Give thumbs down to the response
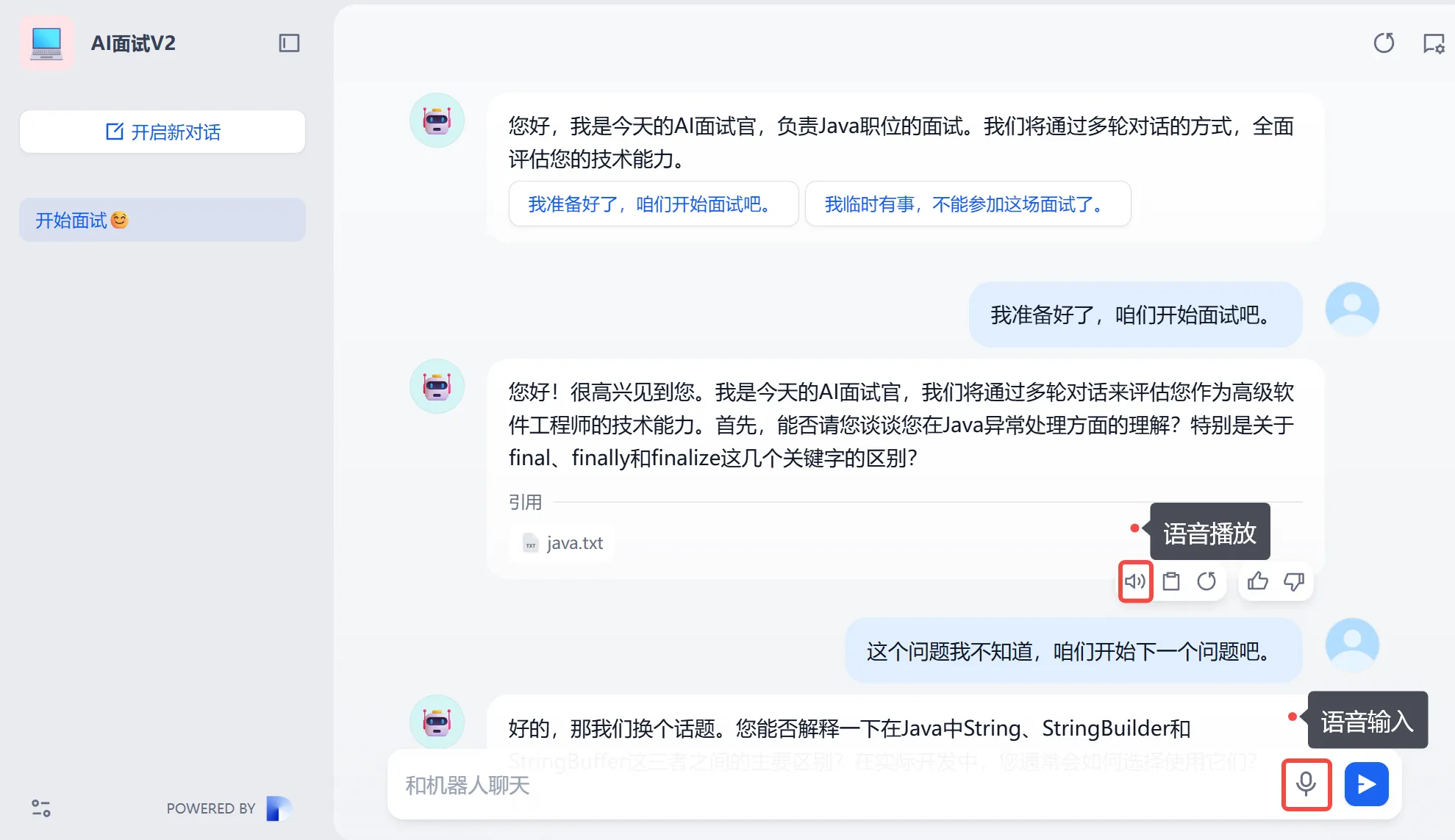Image resolution: width=1455 pixels, height=840 pixels. coord(1294,581)
